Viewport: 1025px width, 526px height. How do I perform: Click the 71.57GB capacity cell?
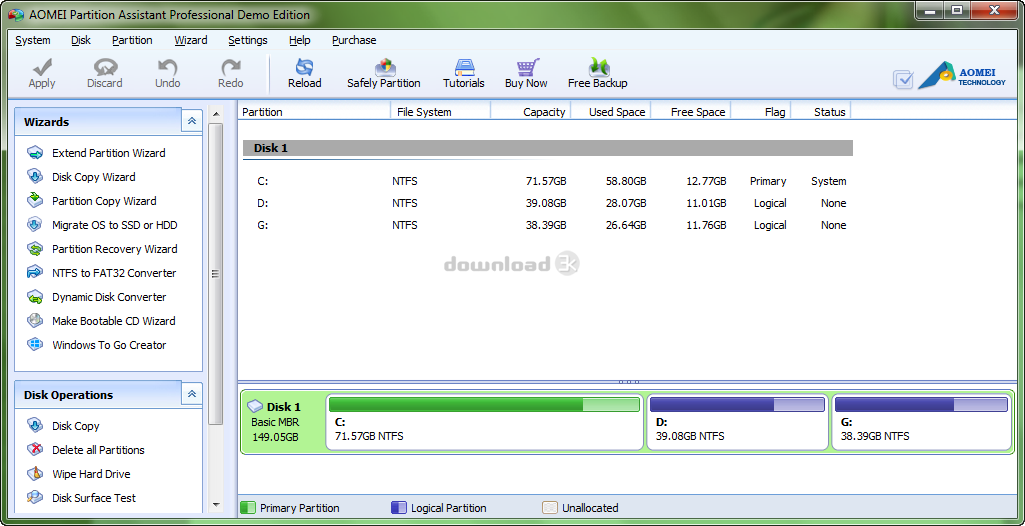click(546, 181)
